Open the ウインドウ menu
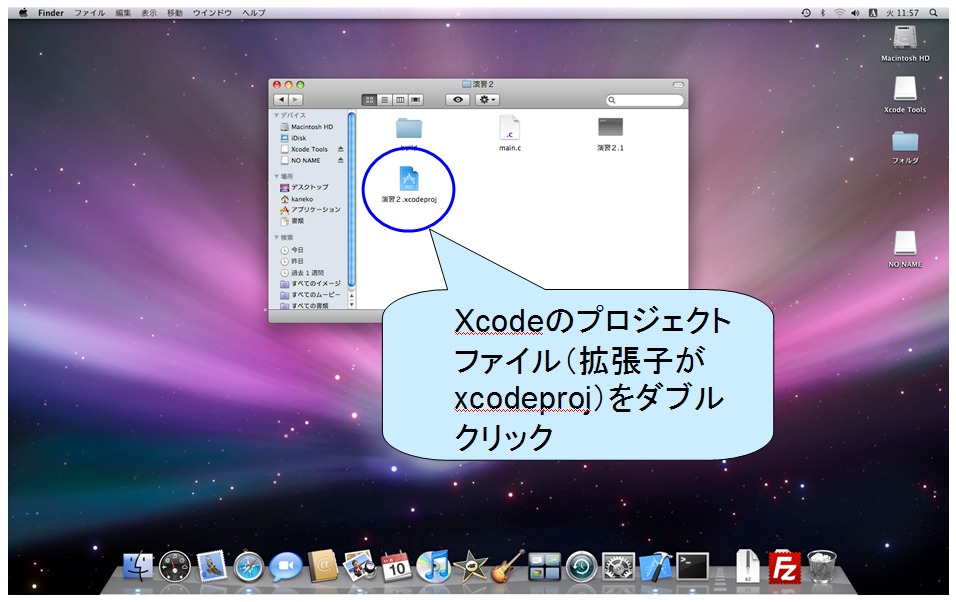 212,13
